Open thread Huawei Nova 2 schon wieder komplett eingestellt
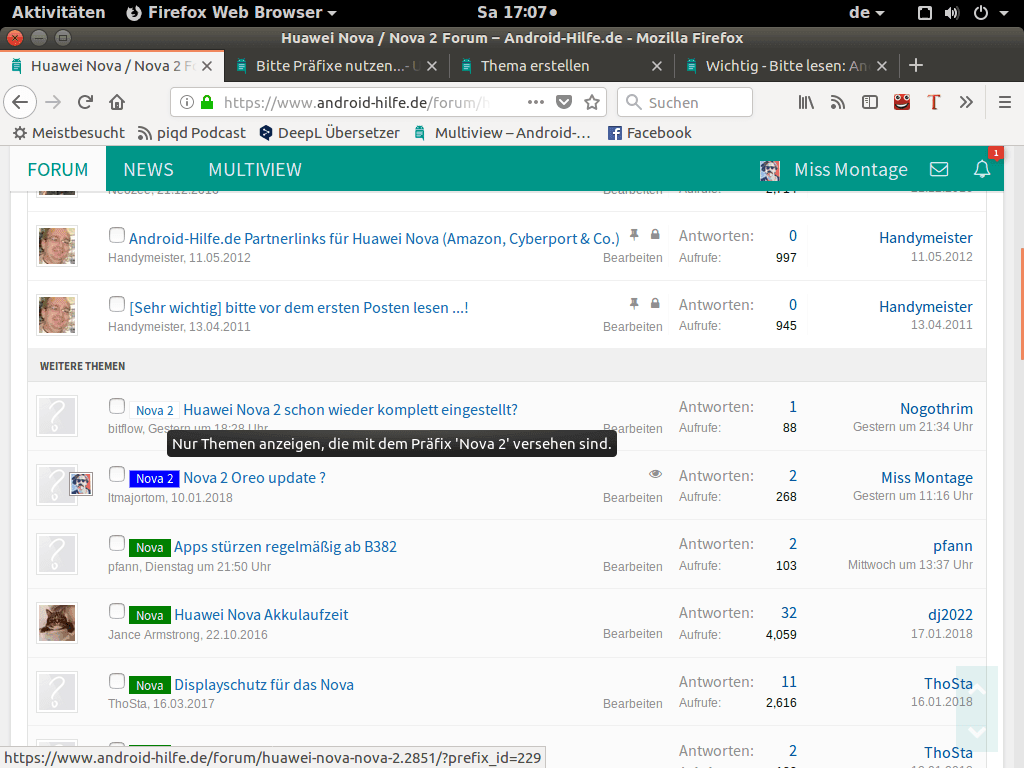The height and width of the screenshot is (768, 1024). [x=350, y=409]
